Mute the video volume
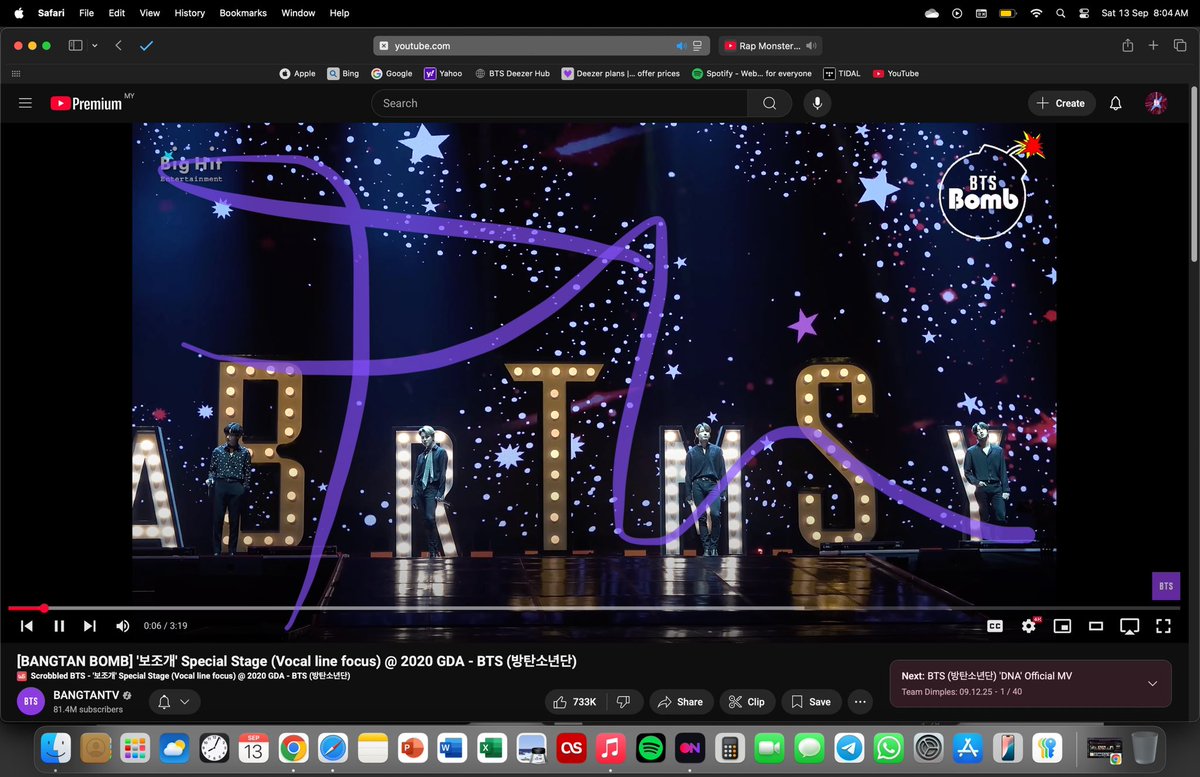 [122, 626]
